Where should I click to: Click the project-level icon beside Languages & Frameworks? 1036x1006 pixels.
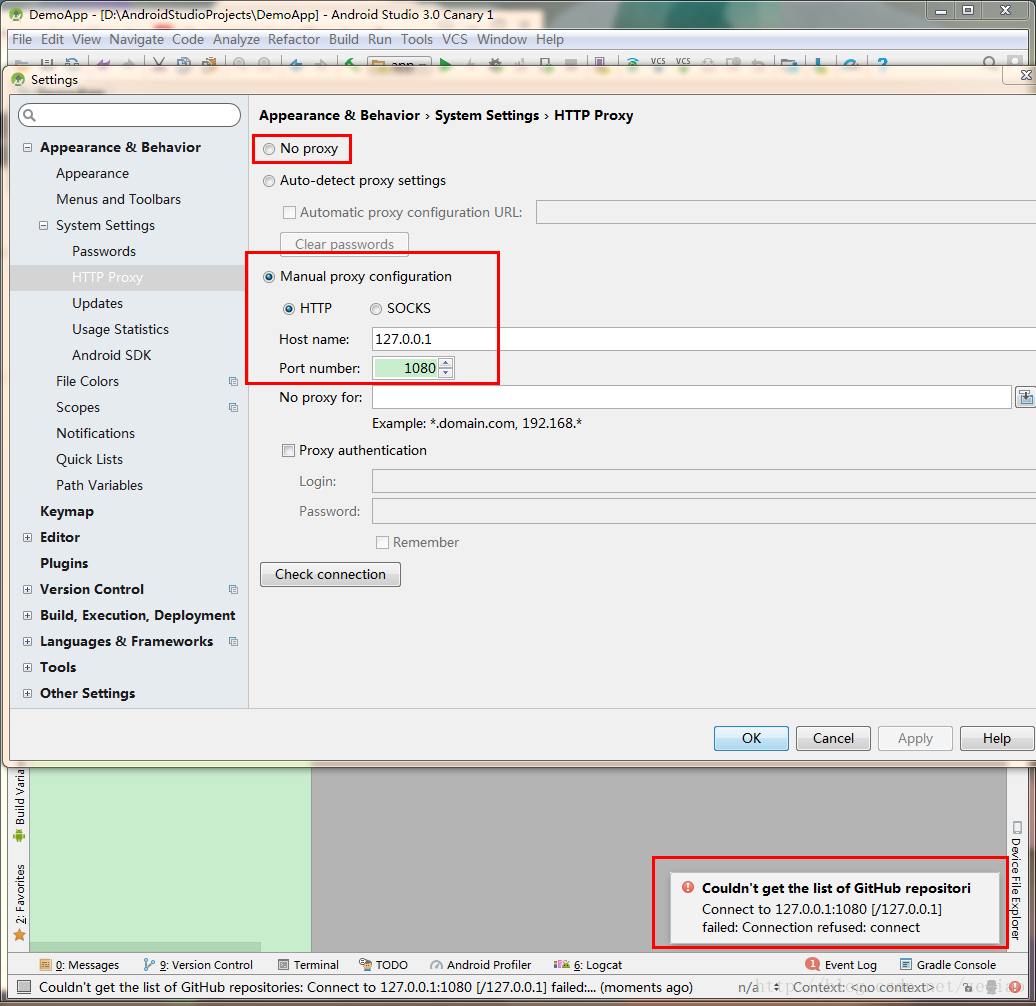[x=233, y=641]
